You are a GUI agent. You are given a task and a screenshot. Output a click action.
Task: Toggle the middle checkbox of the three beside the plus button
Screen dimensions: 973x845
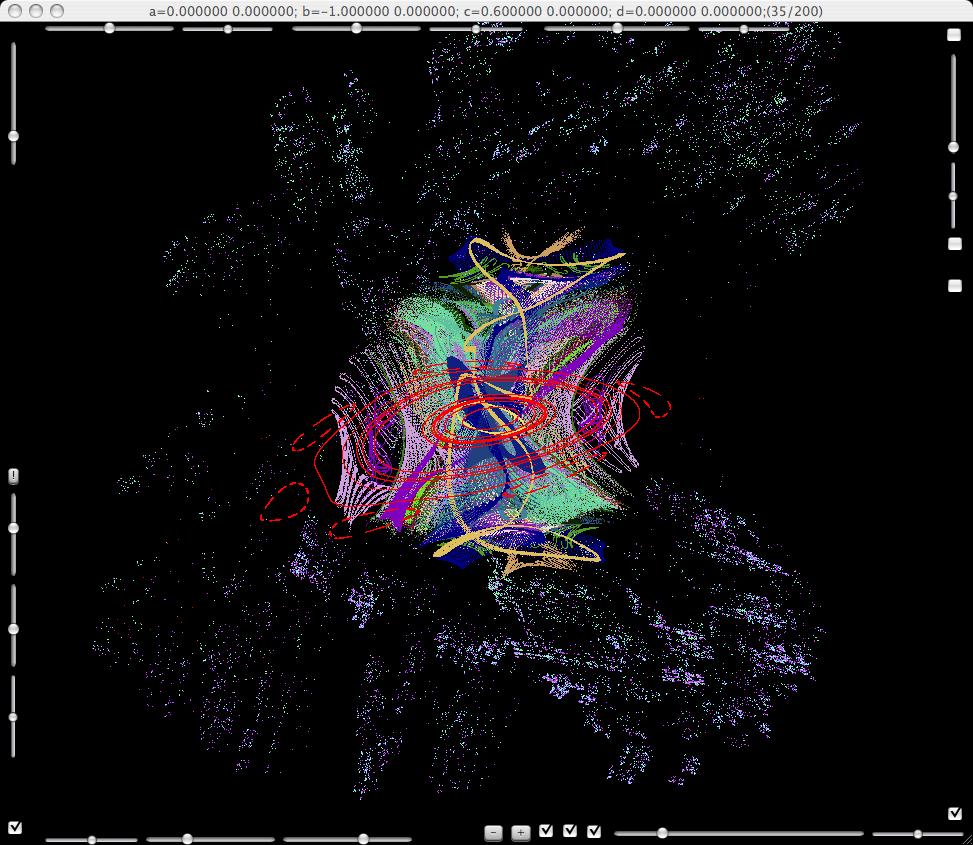pos(570,830)
